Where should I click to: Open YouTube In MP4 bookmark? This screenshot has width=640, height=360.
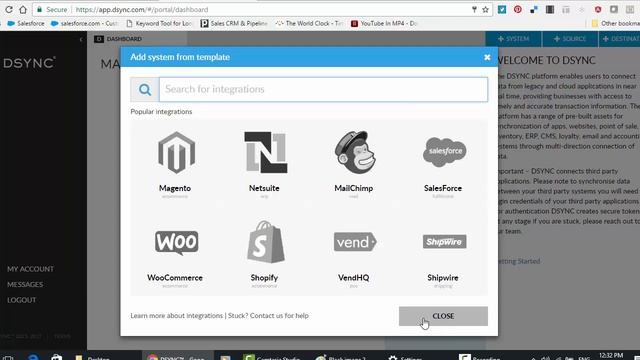(384, 24)
